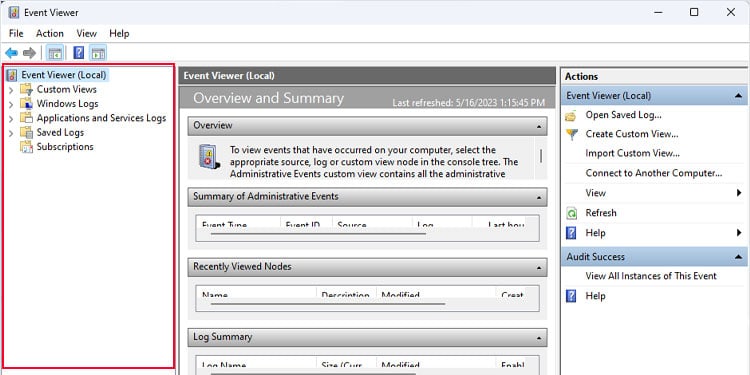Select Saved Logs in console tree

(x=60, y=132)
